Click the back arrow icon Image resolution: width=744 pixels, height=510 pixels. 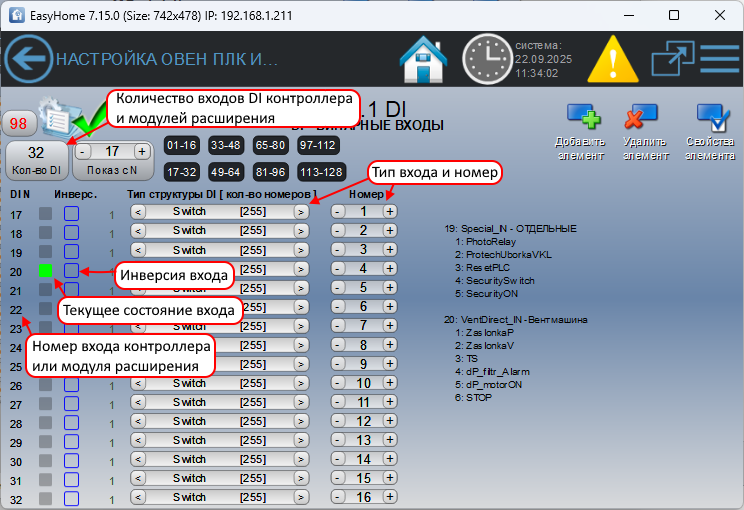coord(28,60)
